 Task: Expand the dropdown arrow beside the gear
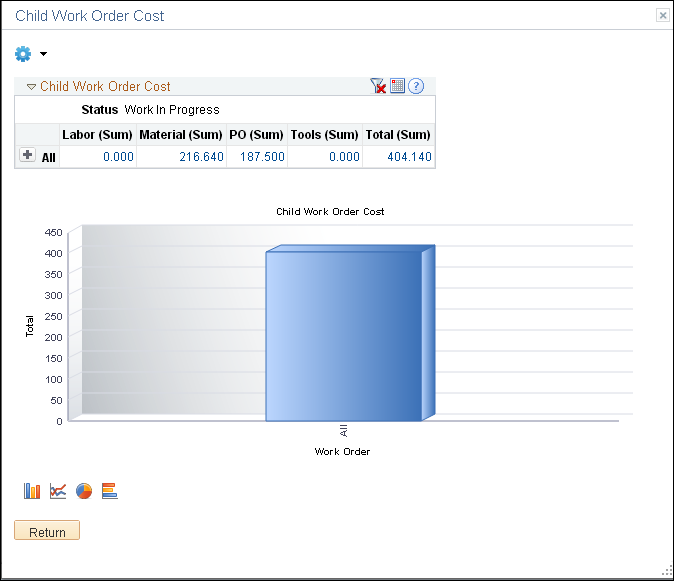[43, 54]
